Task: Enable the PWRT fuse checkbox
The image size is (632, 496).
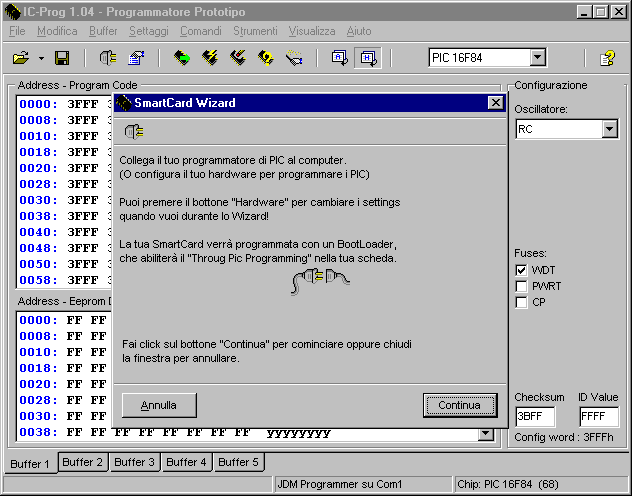Action: pyautogui.click(x=521, y=286)
